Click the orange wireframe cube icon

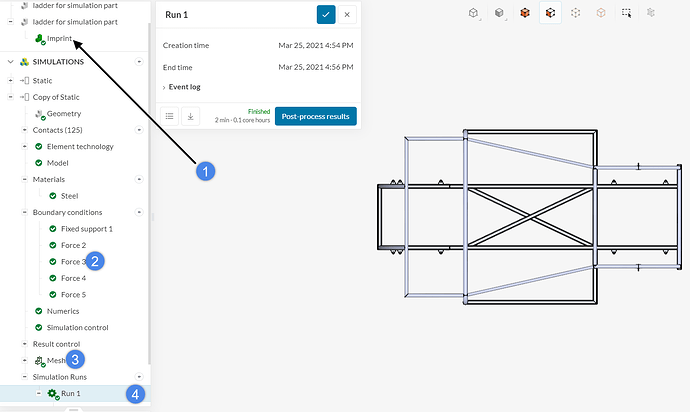tap(601, 13)
